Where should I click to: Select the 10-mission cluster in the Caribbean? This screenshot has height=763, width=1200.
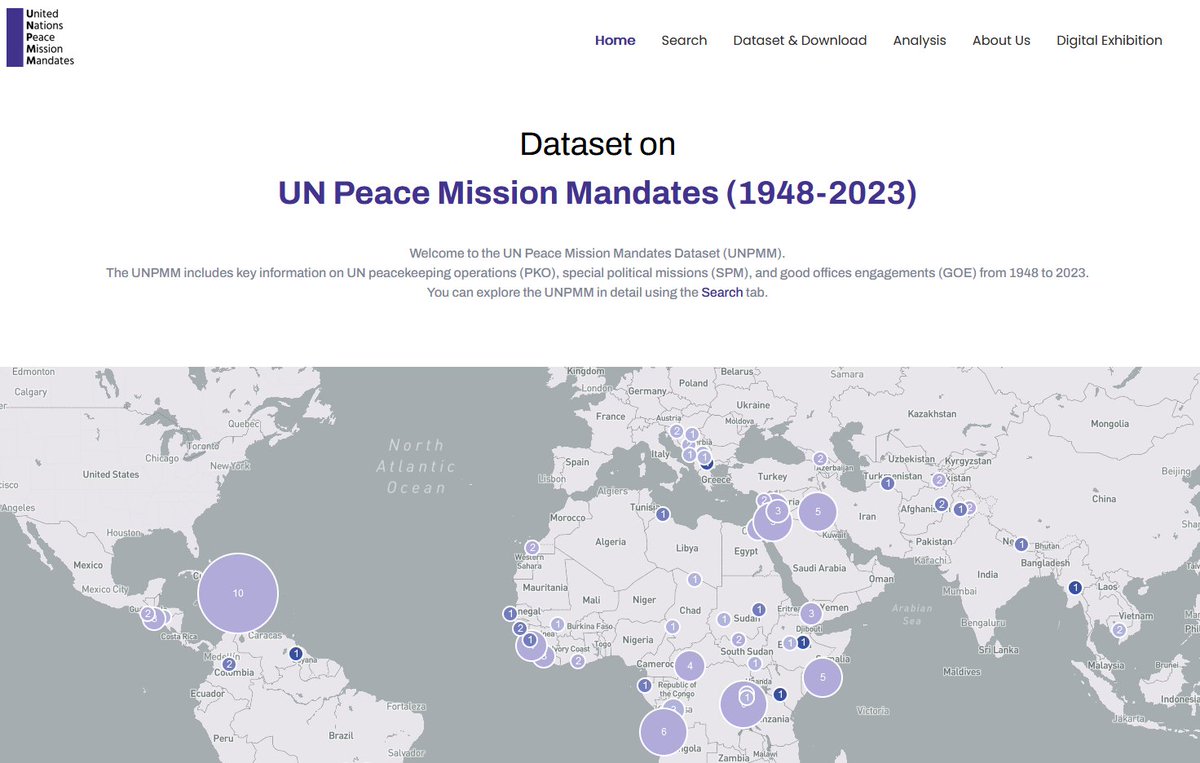coord(238,593)
